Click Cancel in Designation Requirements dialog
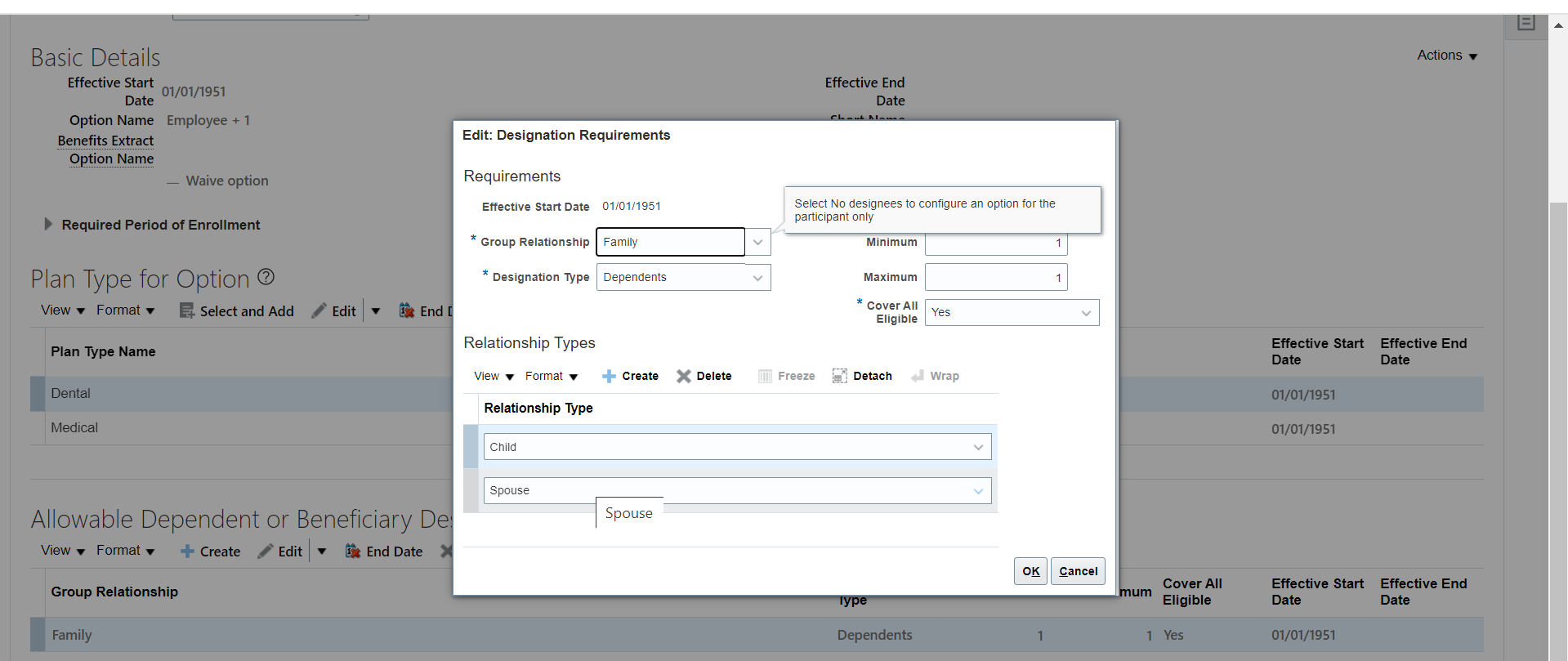Viewport: 1568px width, 661px height. click(1078, 571)
